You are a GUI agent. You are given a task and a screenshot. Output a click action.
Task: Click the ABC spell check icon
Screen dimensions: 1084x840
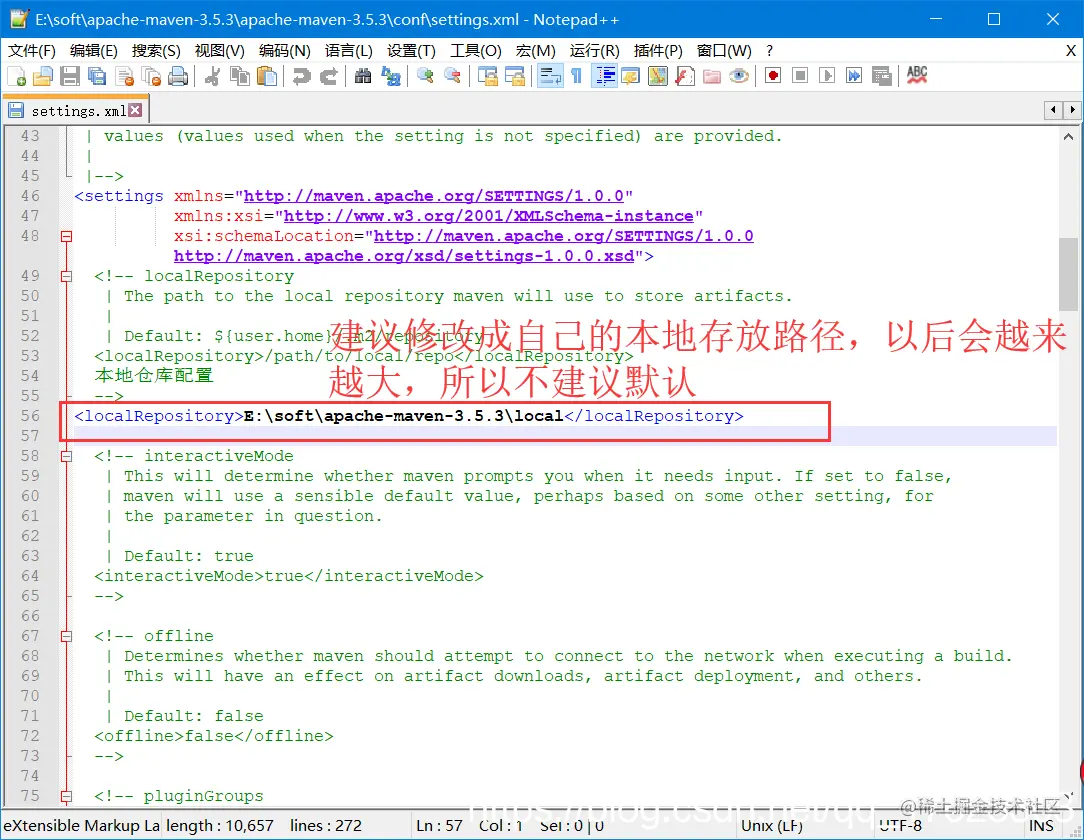click(917, 75)
